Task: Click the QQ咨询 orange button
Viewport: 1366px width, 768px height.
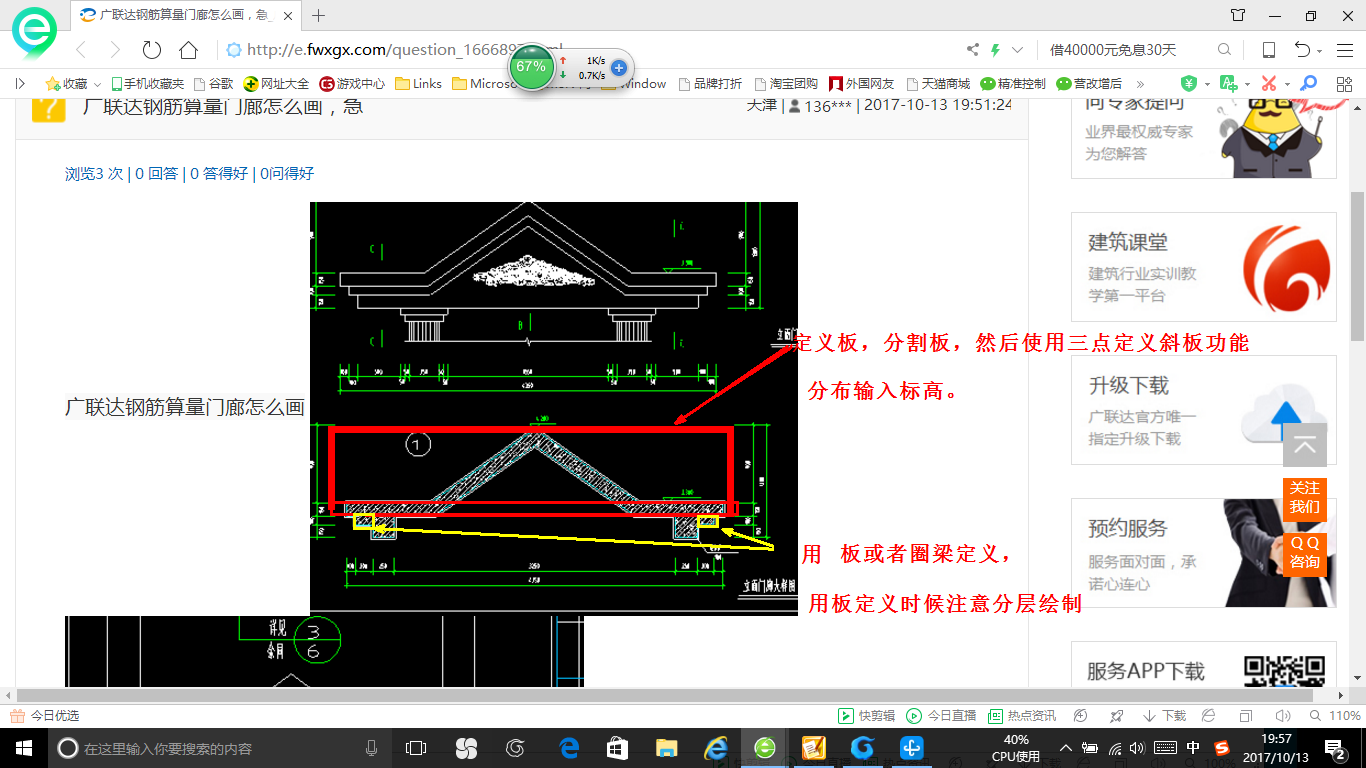Action: click(x=1305, y=553)
